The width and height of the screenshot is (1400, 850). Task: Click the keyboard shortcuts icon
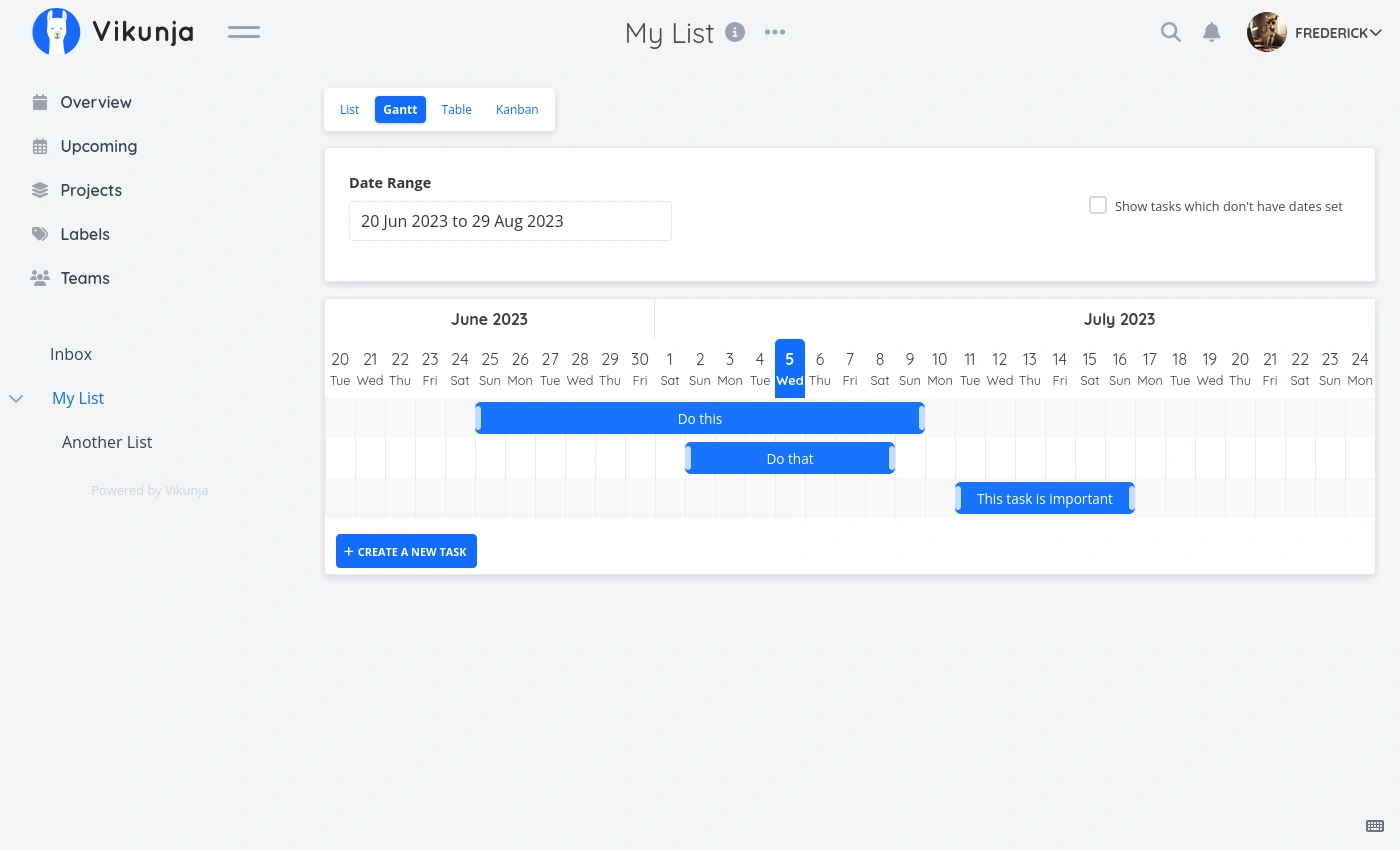click(x=1375, y=825)
